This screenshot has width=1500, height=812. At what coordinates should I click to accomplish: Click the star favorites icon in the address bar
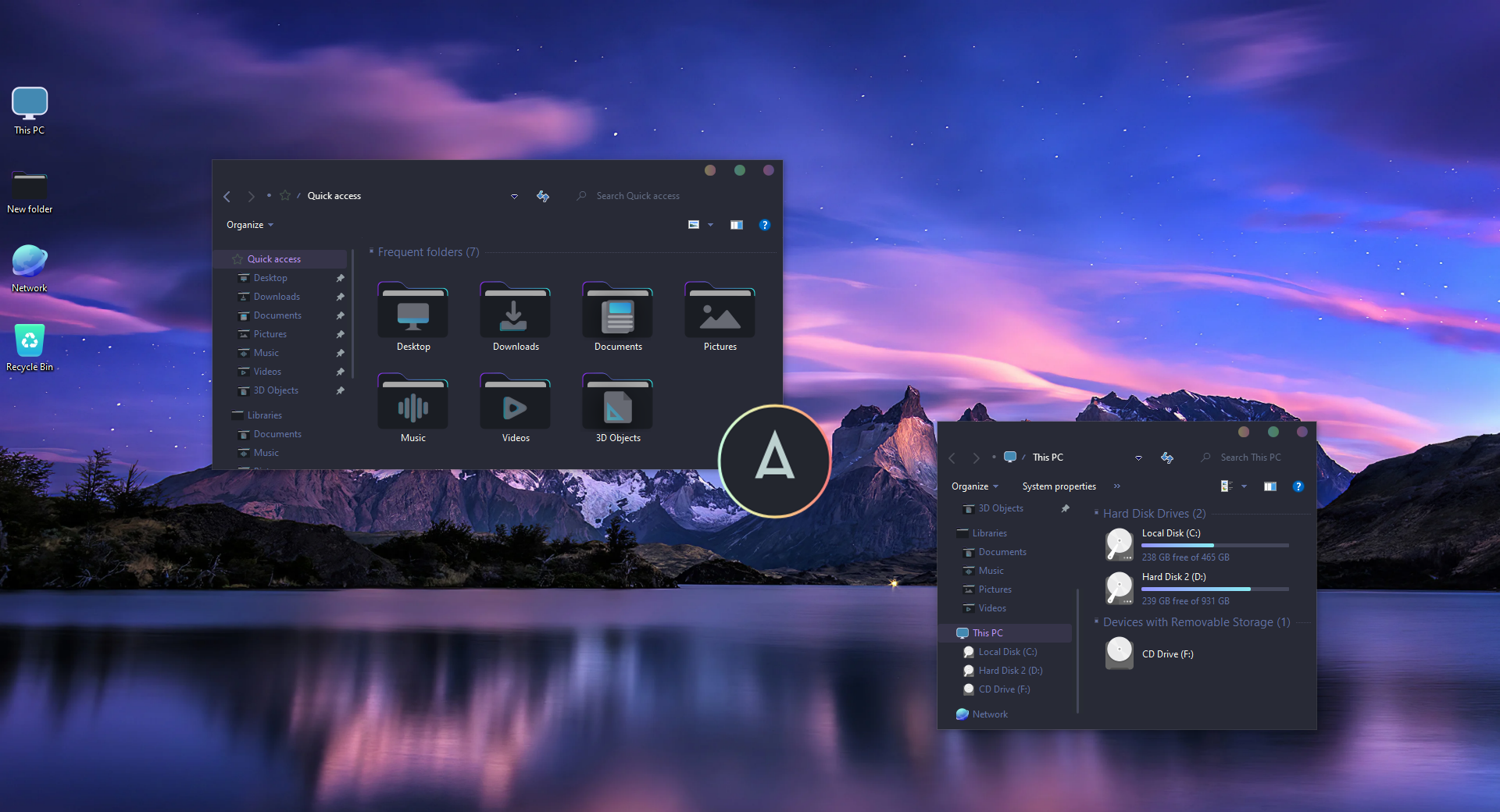285,196
